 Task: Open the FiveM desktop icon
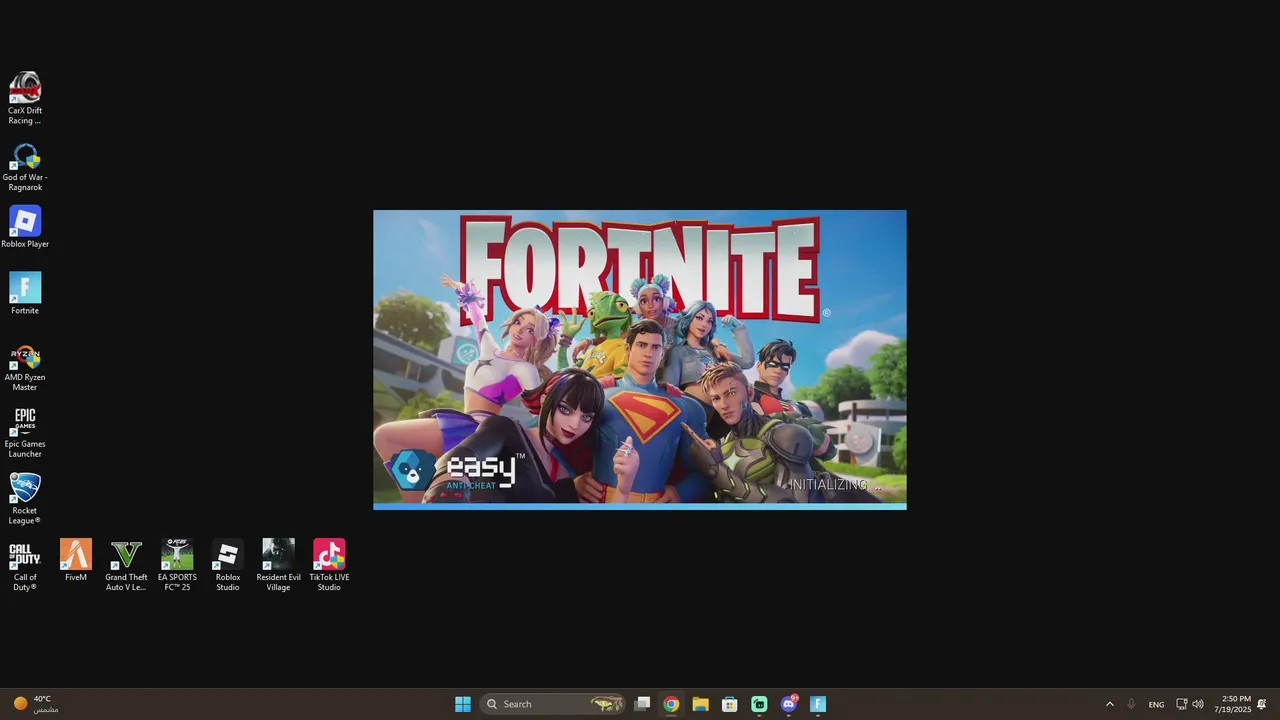(x=76, y=560)
